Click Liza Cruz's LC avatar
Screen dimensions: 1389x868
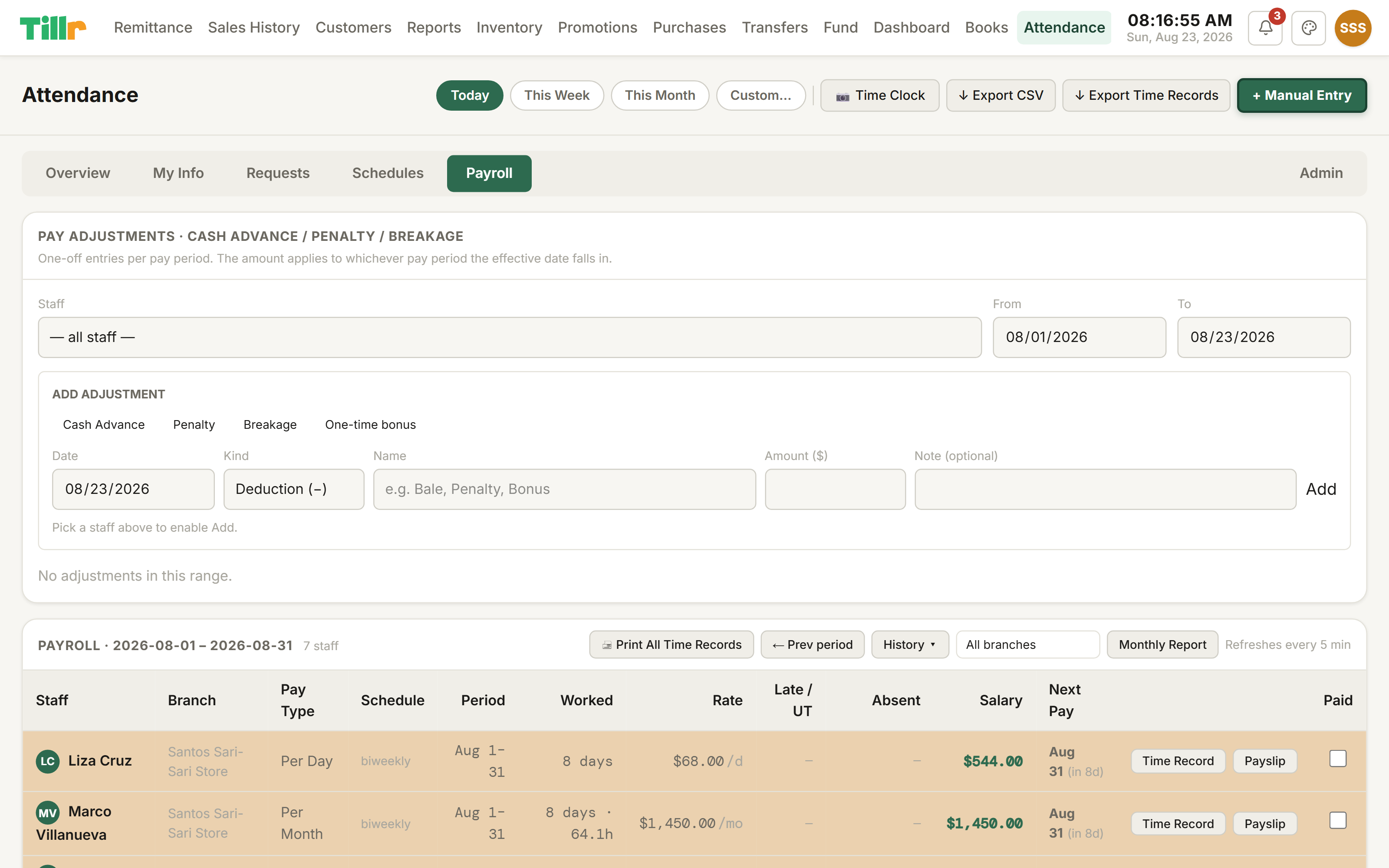pyautogui.click(x=47, y=761)
